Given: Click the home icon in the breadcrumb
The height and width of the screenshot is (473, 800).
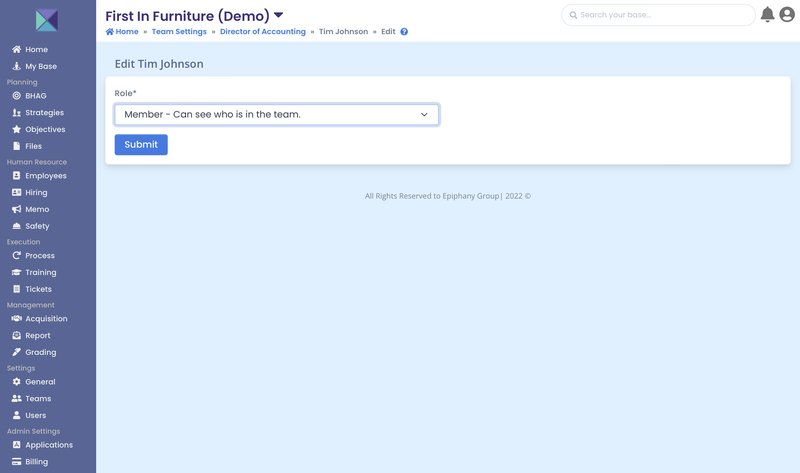Looking at the screenshot, I should [110, 32].
